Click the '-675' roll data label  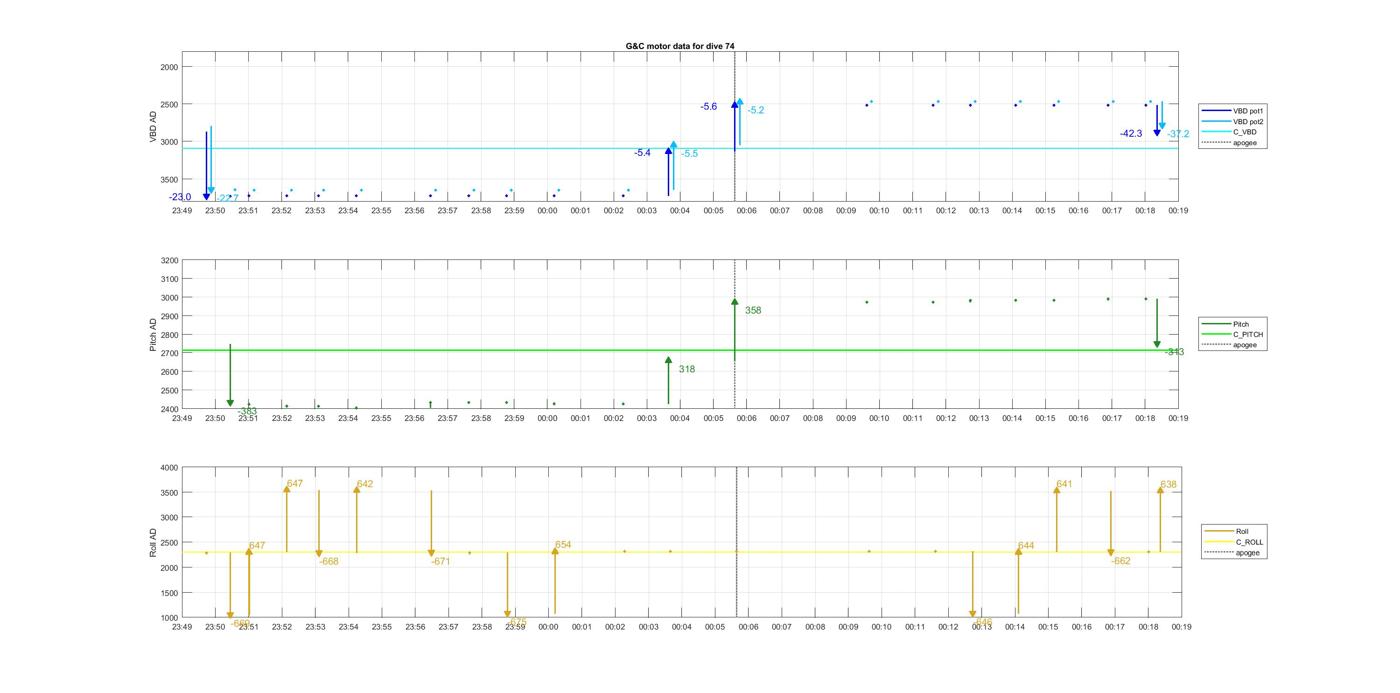[x=517, y=621]
